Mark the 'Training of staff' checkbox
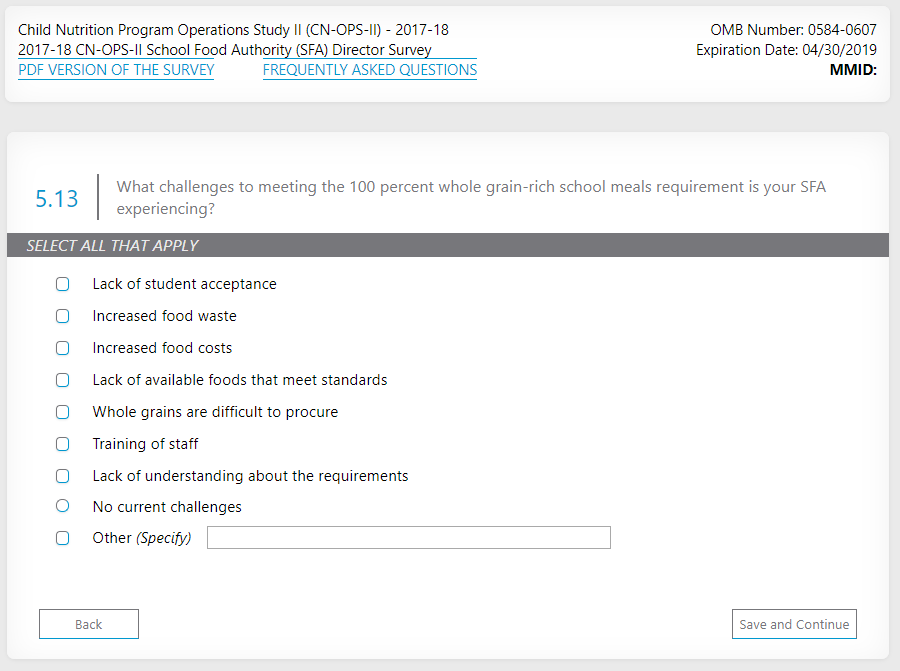 [63, 444]
